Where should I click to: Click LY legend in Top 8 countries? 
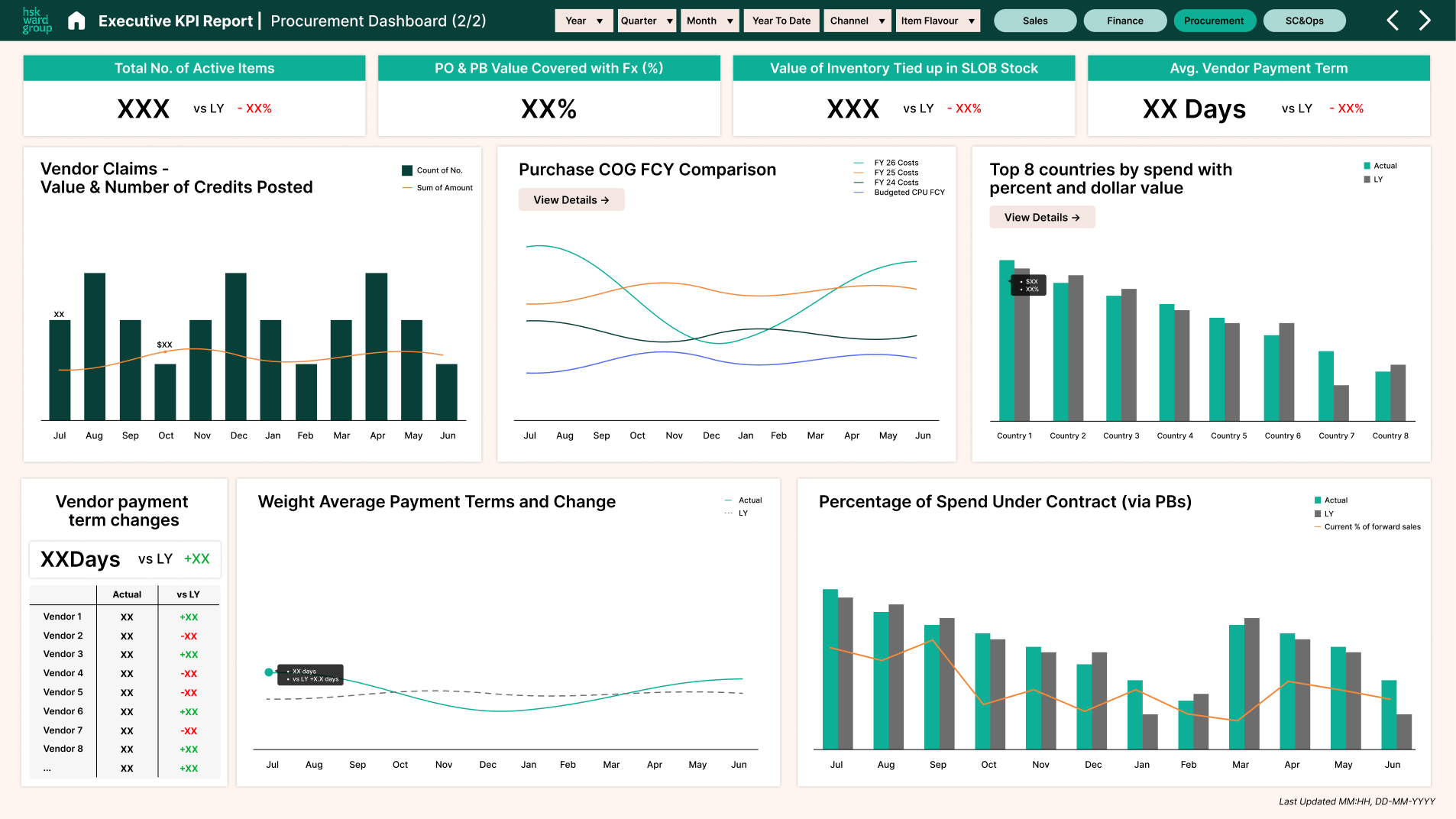point(1373,180)
